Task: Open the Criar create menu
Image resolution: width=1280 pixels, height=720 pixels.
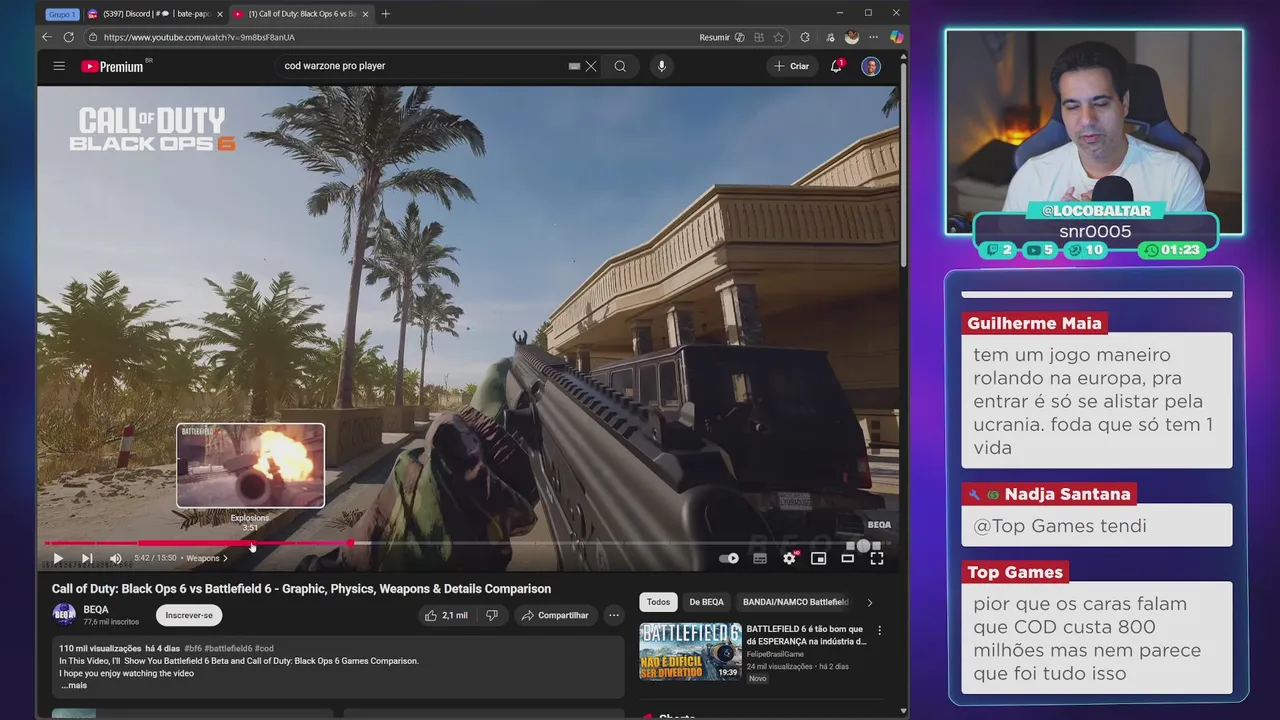Action: (x=791, y=66)
